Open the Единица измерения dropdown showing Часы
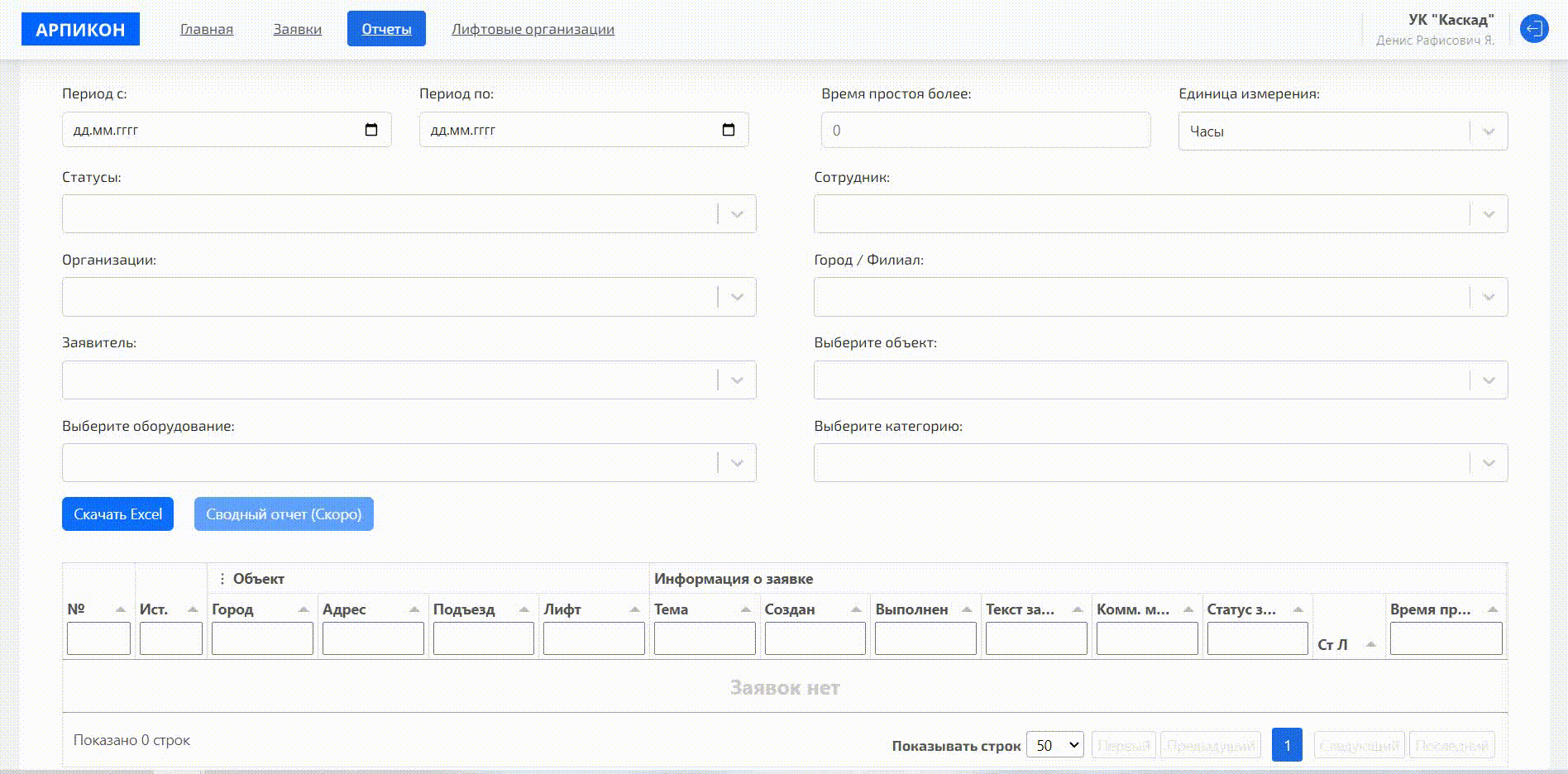Screen dimensions: 1568x774 (1489, 131)
